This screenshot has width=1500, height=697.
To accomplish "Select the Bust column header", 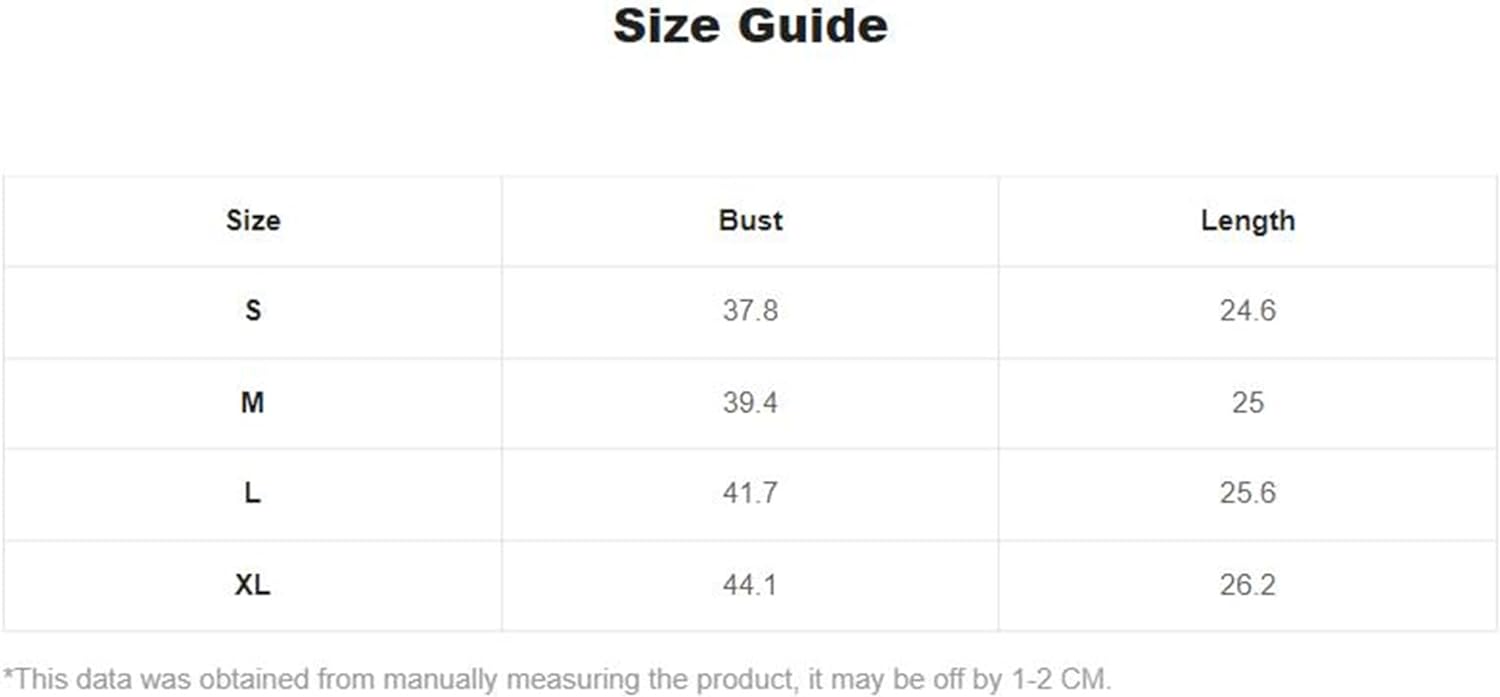I will (750, 220).
